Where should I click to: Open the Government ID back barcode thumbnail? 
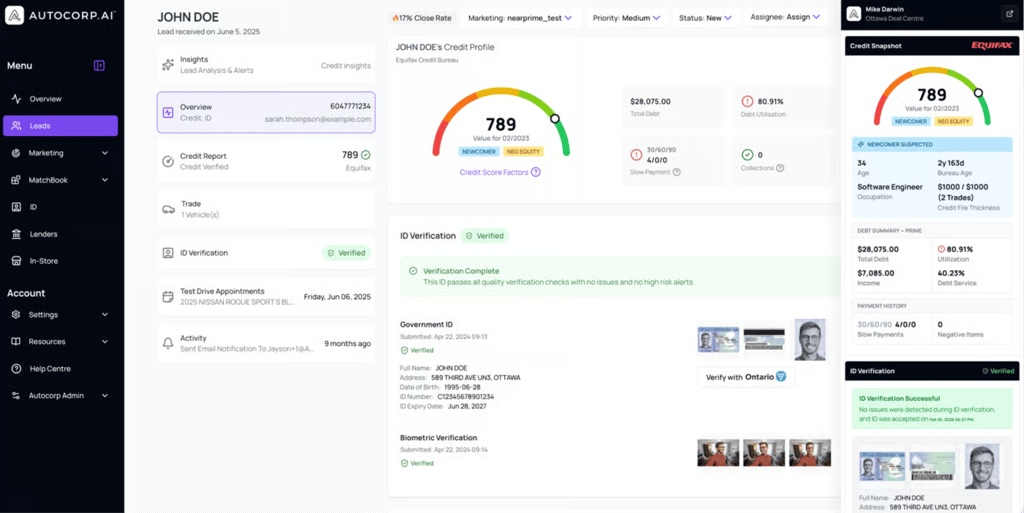point(764,339)
